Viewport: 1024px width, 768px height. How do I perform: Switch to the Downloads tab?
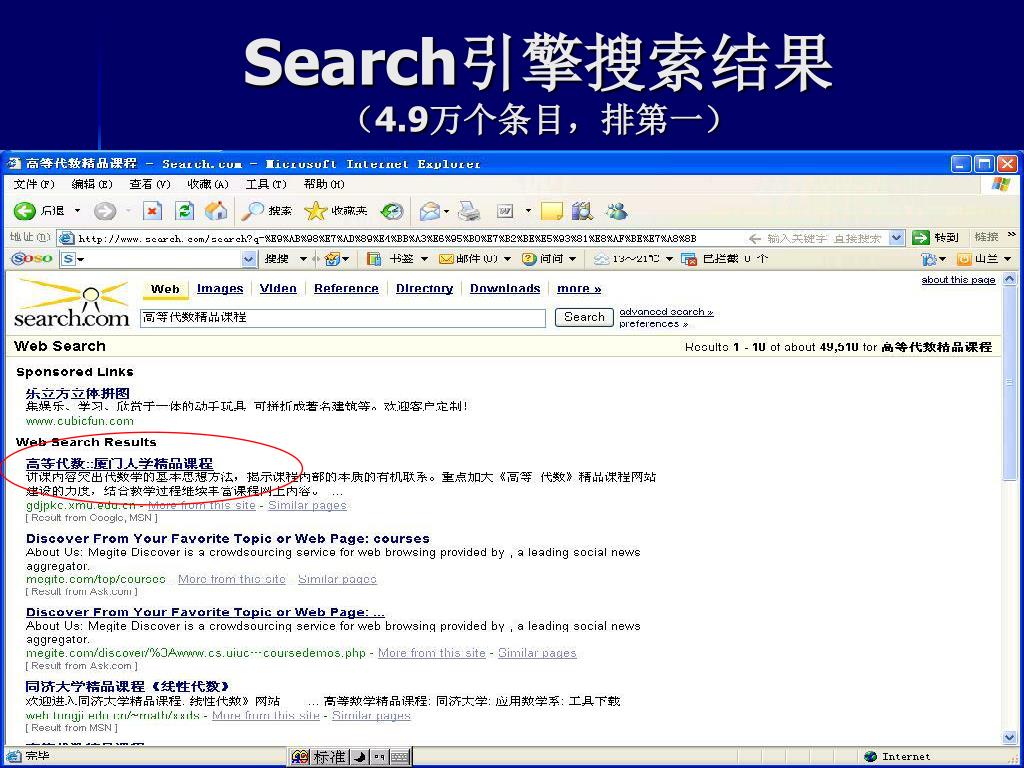[505, 289]
